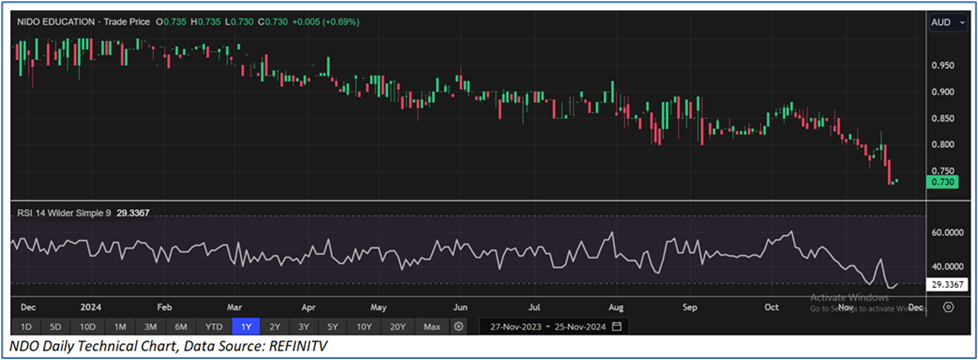Click the H0.735 high value in header
The width and height of the screenshot is (978, 360).
(205, 22)
